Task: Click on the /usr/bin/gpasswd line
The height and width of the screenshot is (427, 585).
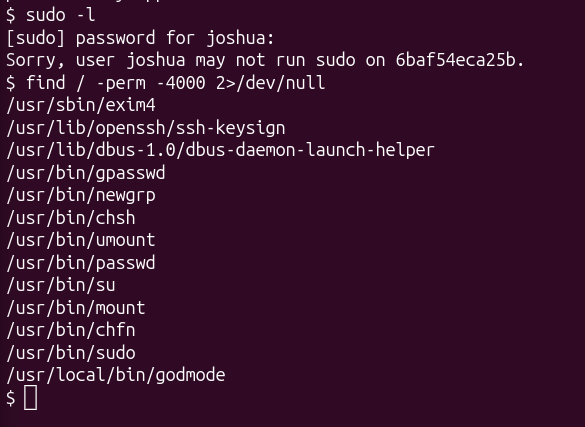Action: click(86, 173)
